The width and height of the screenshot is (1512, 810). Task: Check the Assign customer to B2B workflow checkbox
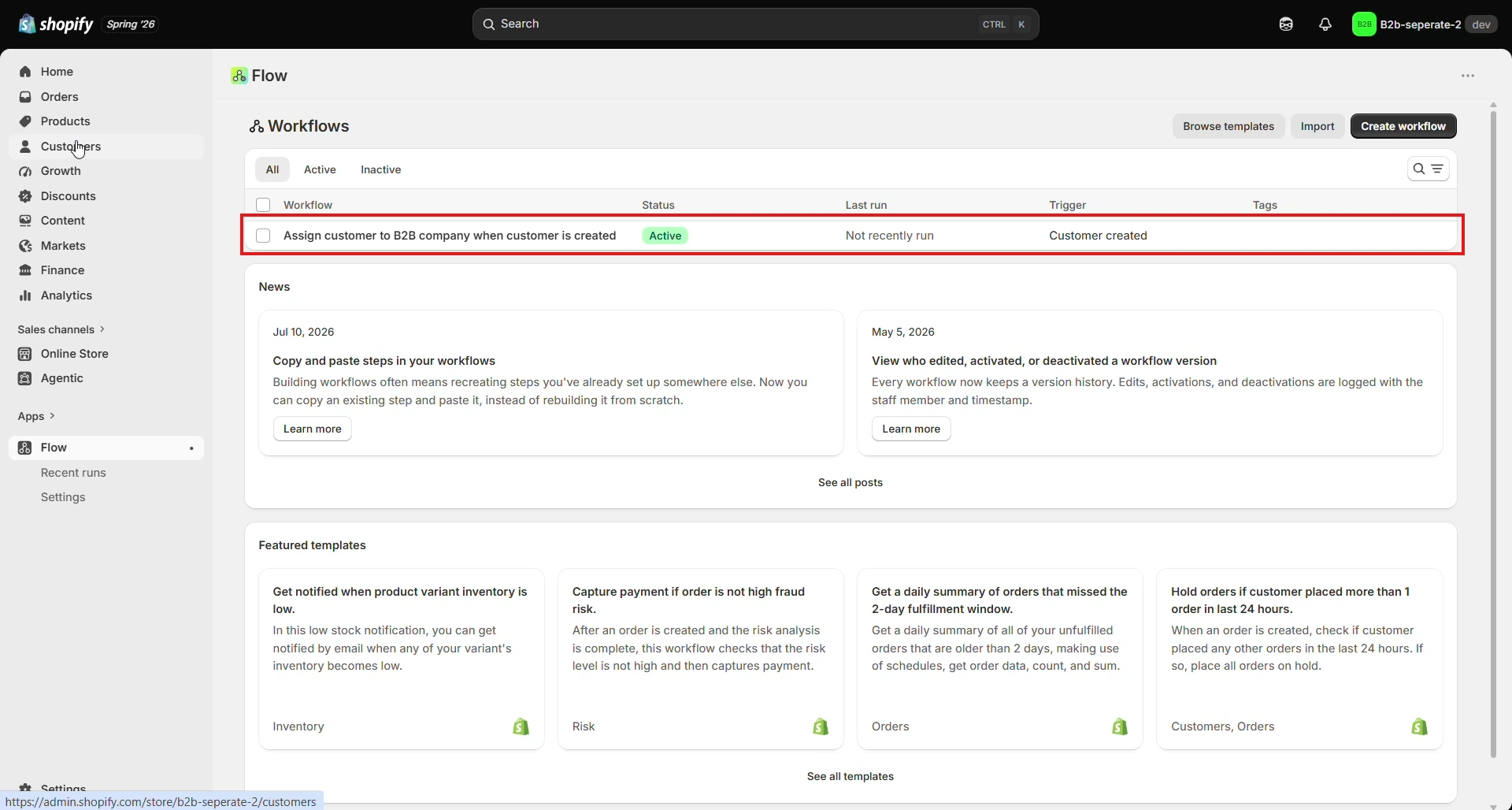[263, 236]
